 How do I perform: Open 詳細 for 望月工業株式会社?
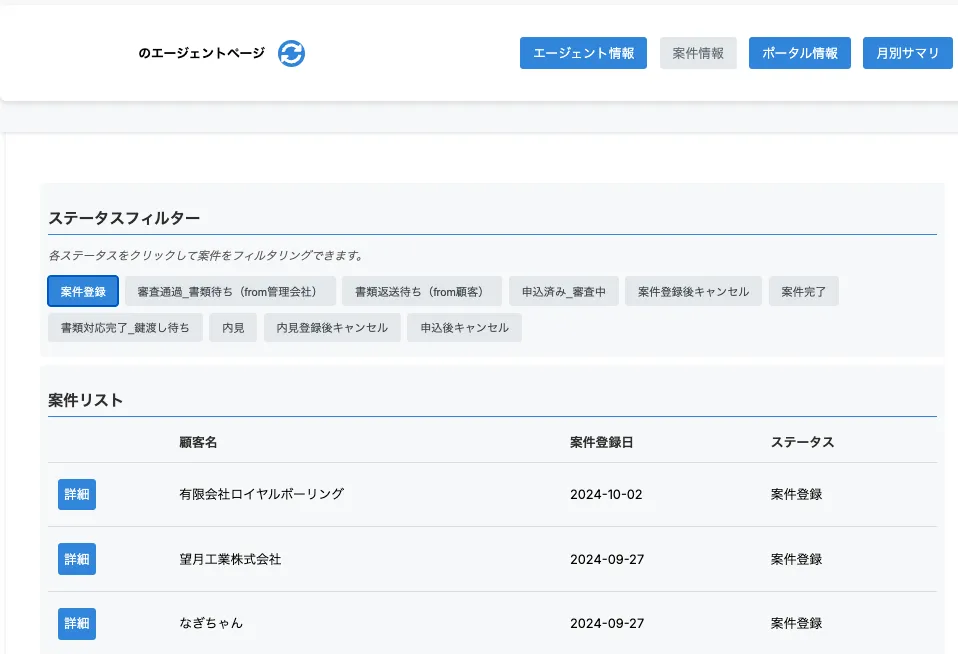(x=77, y=559)
